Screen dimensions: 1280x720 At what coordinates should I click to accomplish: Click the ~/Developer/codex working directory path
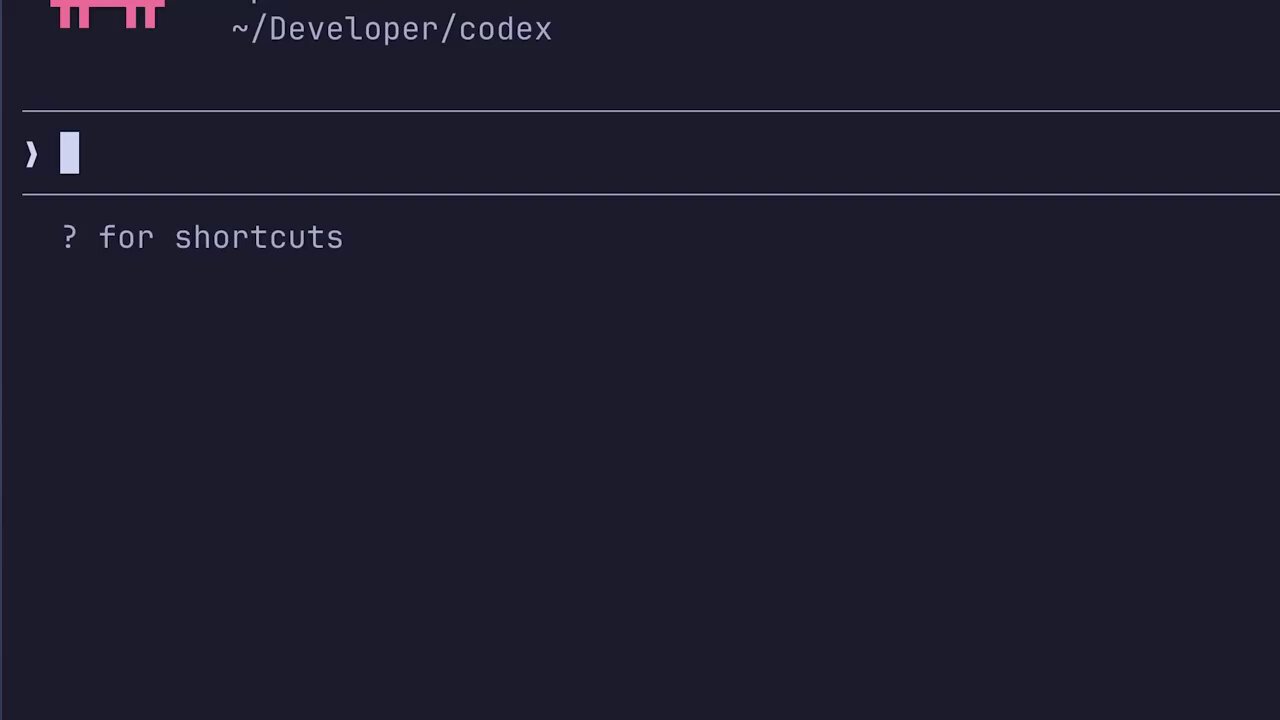391,30
